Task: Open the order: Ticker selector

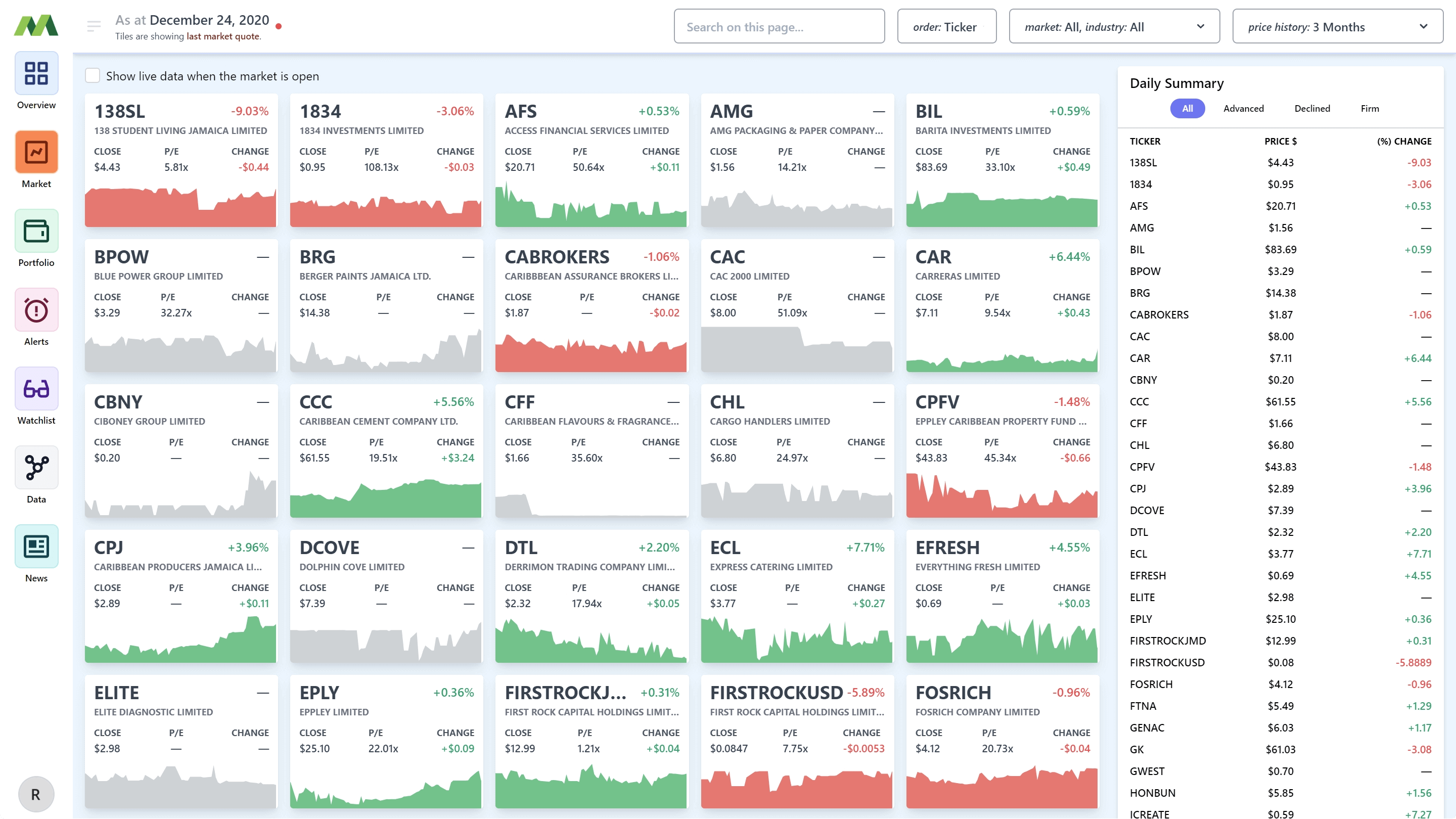Action: click(947, 27)
